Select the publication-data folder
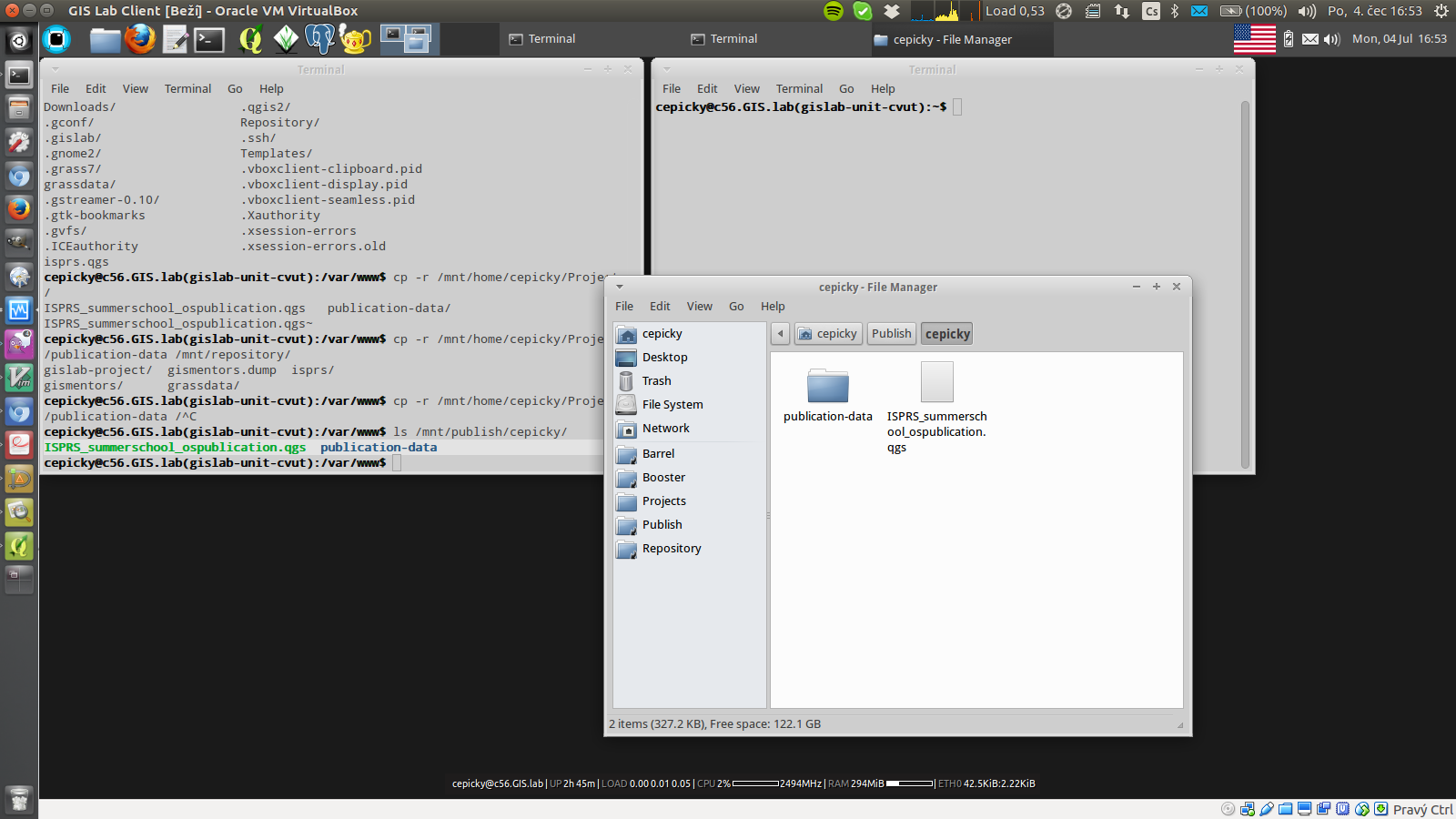 pos(828,394)
